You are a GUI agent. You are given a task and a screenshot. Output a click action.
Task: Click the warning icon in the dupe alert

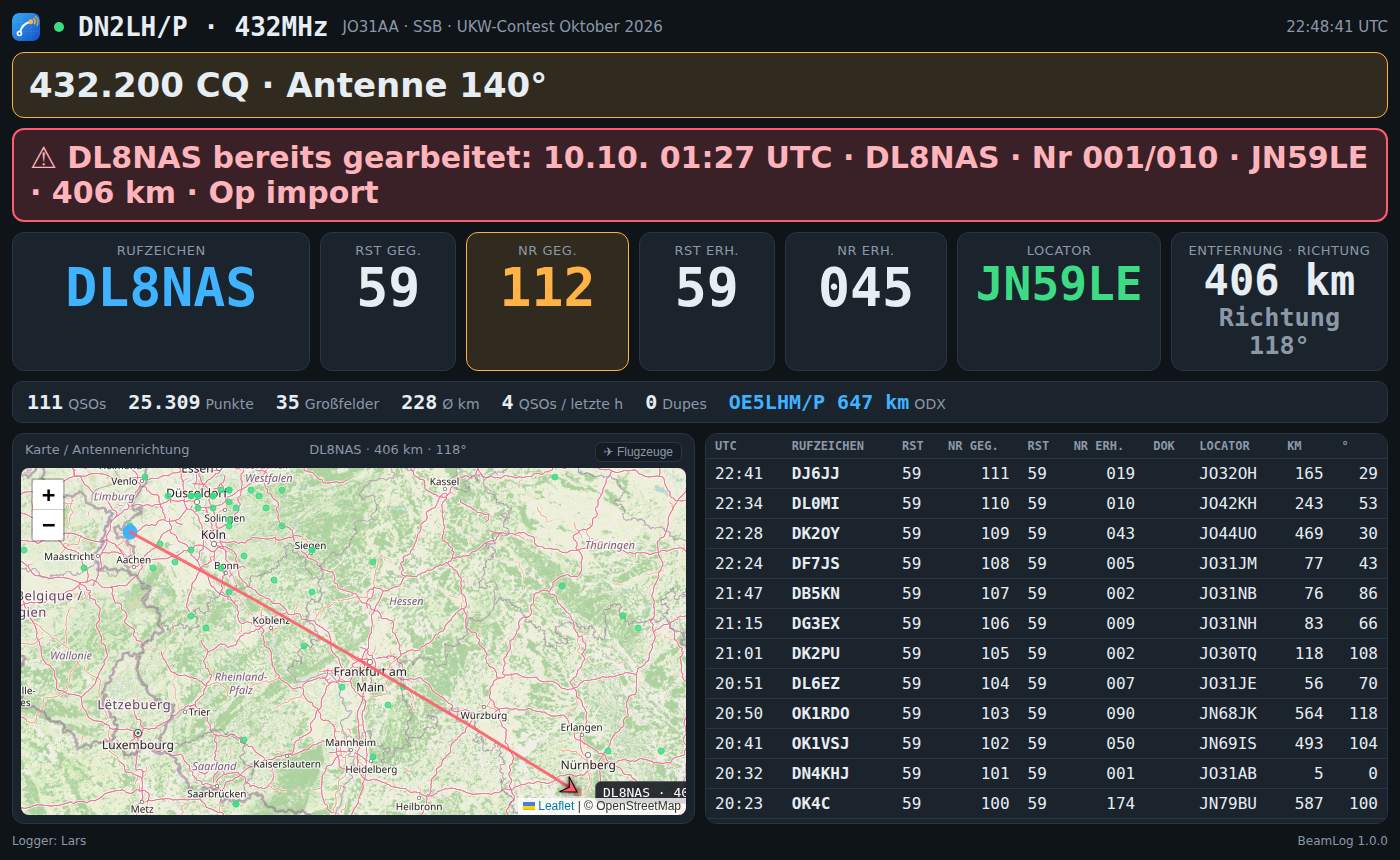tap(43, 157)
